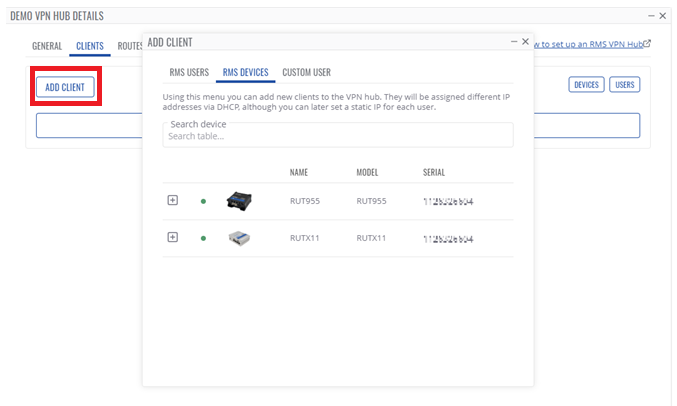The width and height of the screenshot is (677, 406).
Task: Close the Add Client dialog
Action: click(525, 42)
